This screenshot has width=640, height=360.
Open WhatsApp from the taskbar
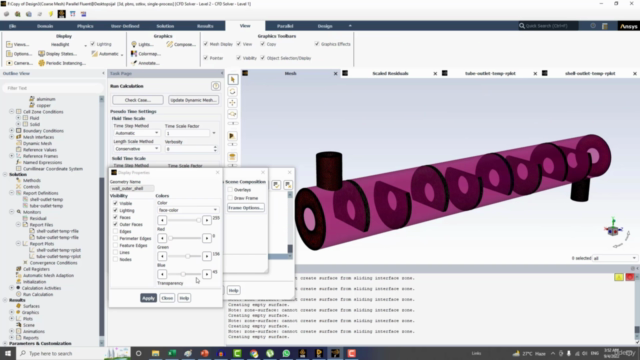click(286, 353)
